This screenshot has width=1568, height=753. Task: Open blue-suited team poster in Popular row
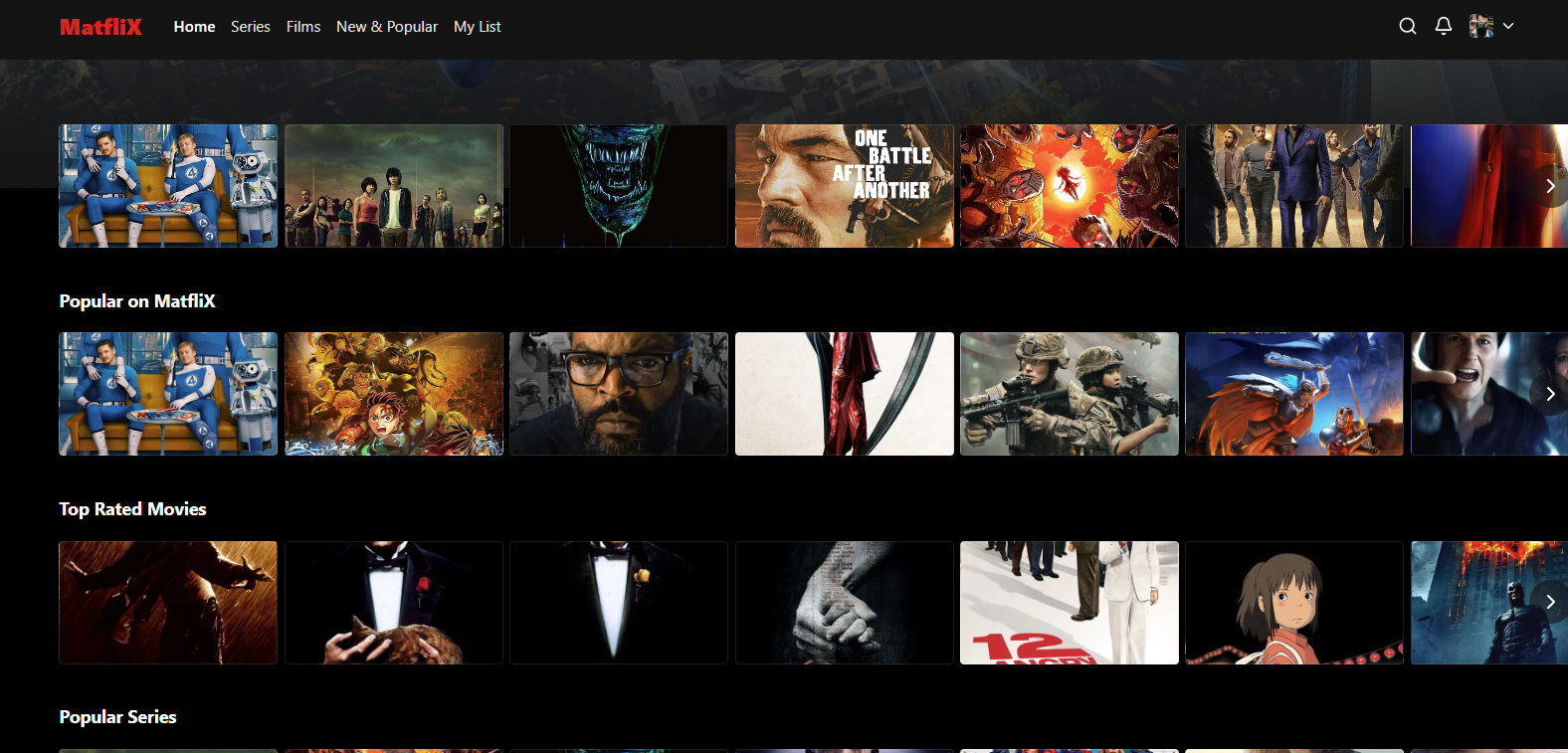(x=168, y=394)
